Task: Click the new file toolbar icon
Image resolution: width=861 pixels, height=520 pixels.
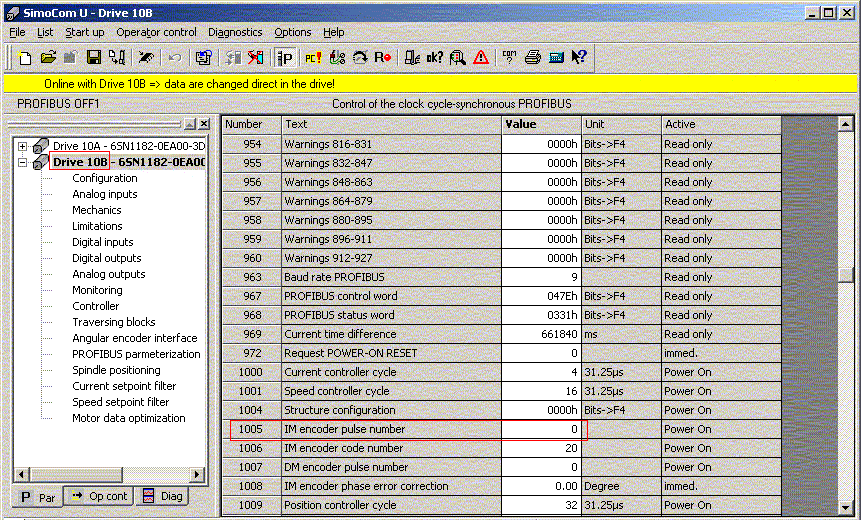Action: pos(25,57)
